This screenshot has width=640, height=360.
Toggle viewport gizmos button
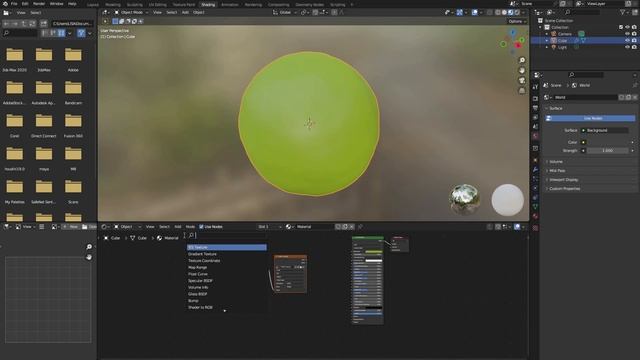[x=460, y=13]
